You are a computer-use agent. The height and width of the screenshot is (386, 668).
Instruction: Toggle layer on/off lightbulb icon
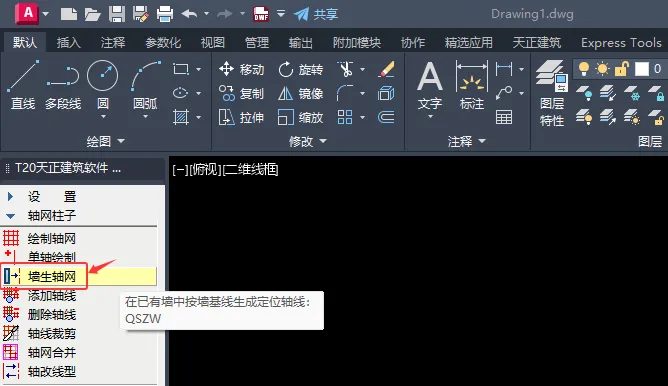point(584,69)
